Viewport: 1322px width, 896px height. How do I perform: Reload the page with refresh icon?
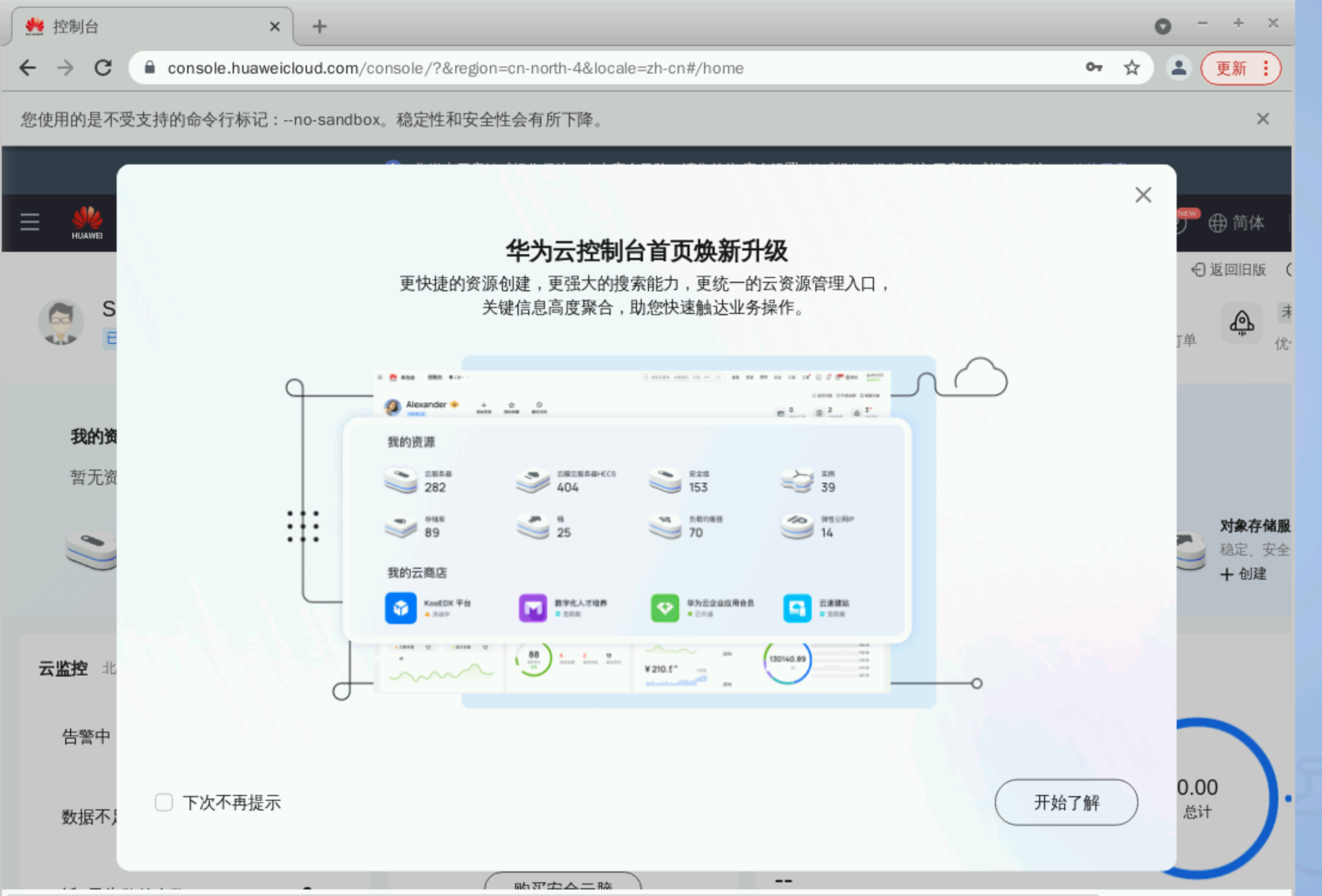tap(103, 68)
